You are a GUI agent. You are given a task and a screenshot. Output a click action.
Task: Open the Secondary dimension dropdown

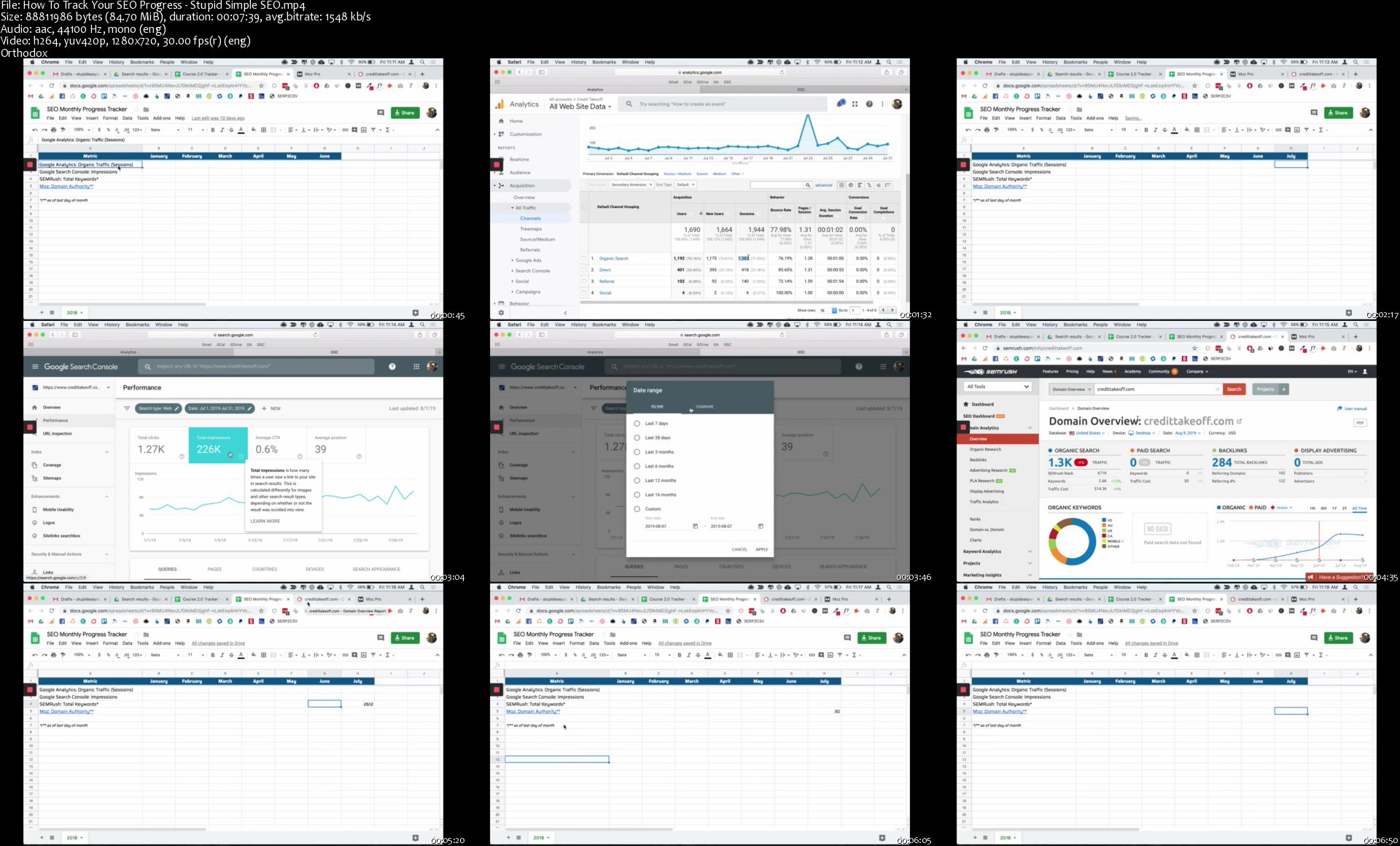pos(631,185)
